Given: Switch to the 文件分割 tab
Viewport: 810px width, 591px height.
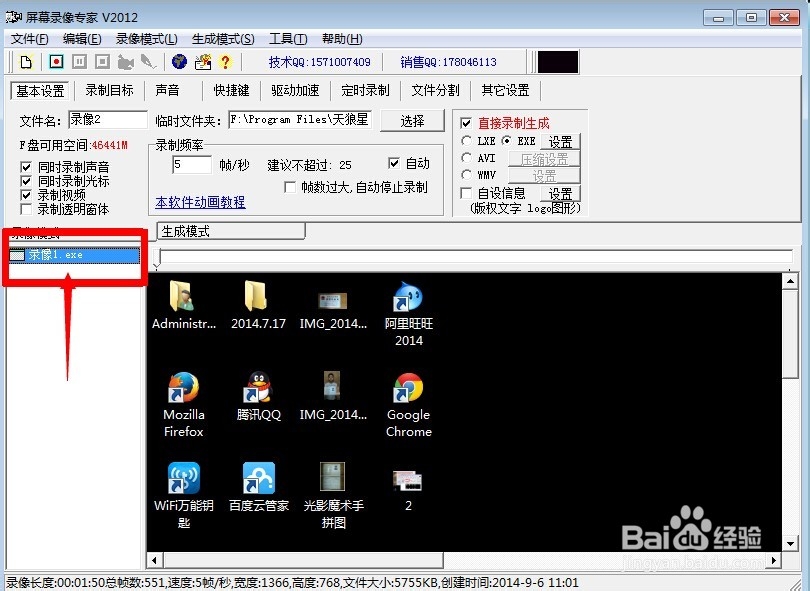Looking at the screenshot, I should (x=435, y=90).
